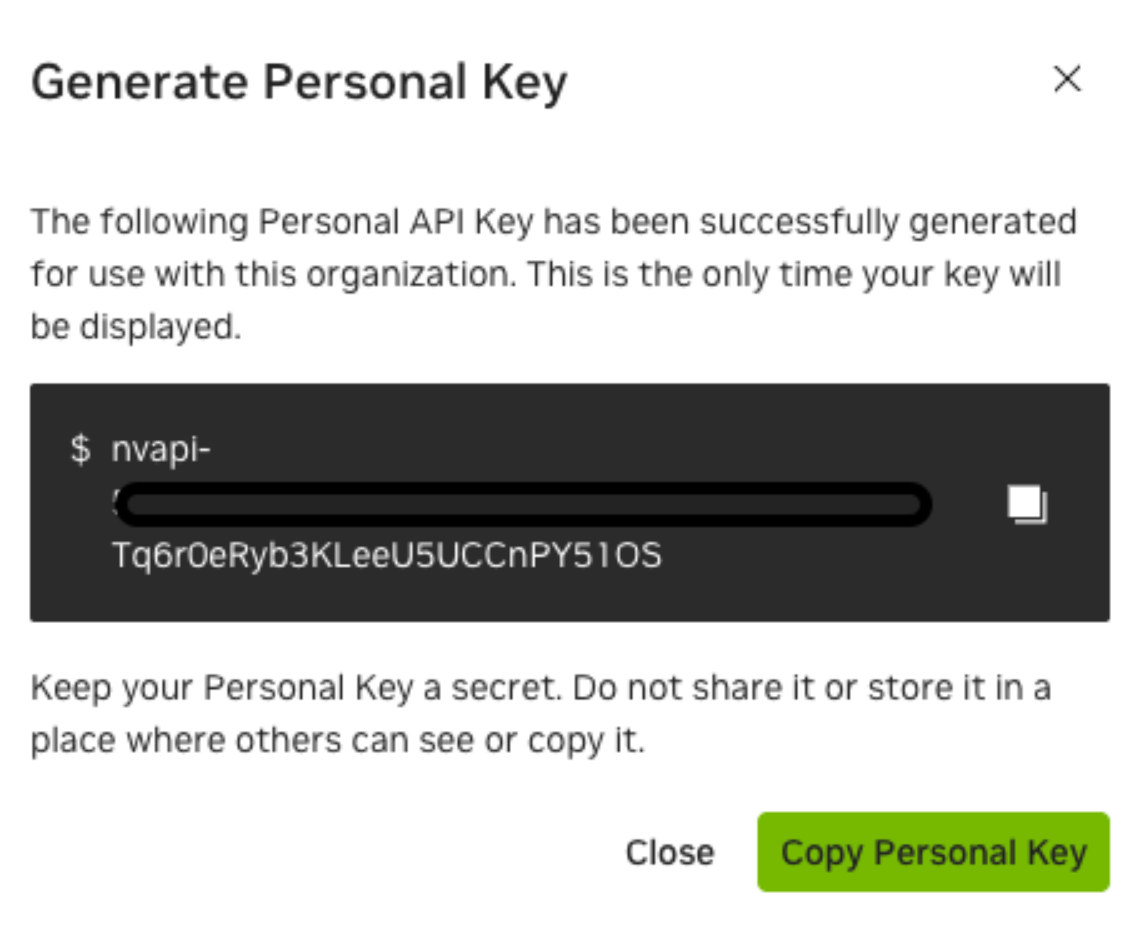The height and width of the screenshot is (925, 1127).
Task: Click the Close text button
Action: [669, 852]
